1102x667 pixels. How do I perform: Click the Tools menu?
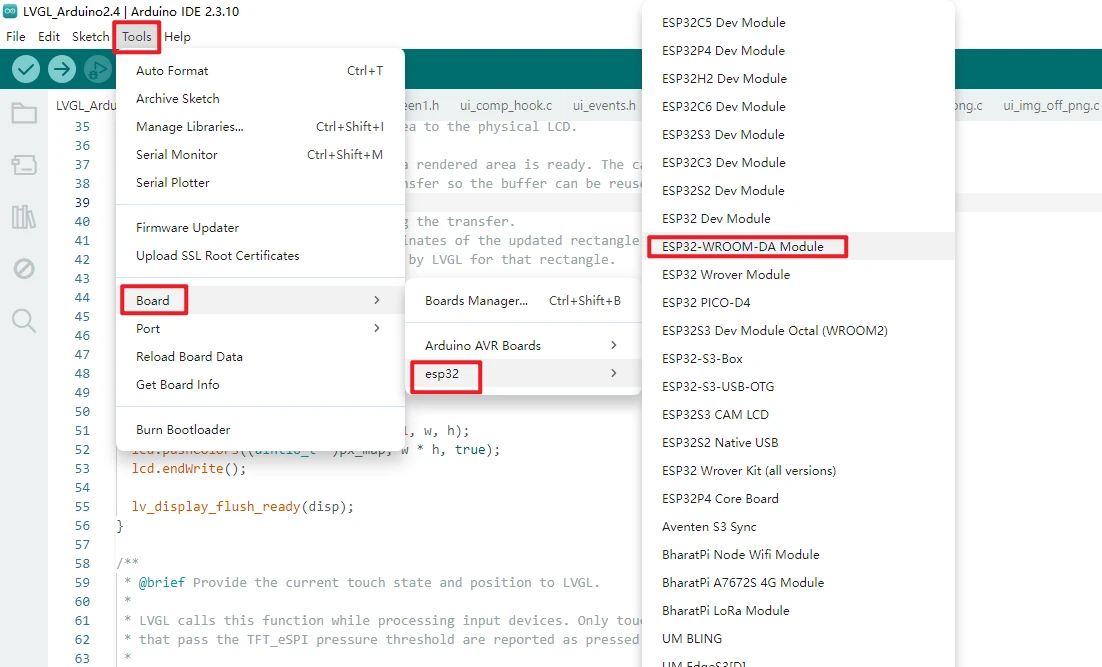coord(136,37)
